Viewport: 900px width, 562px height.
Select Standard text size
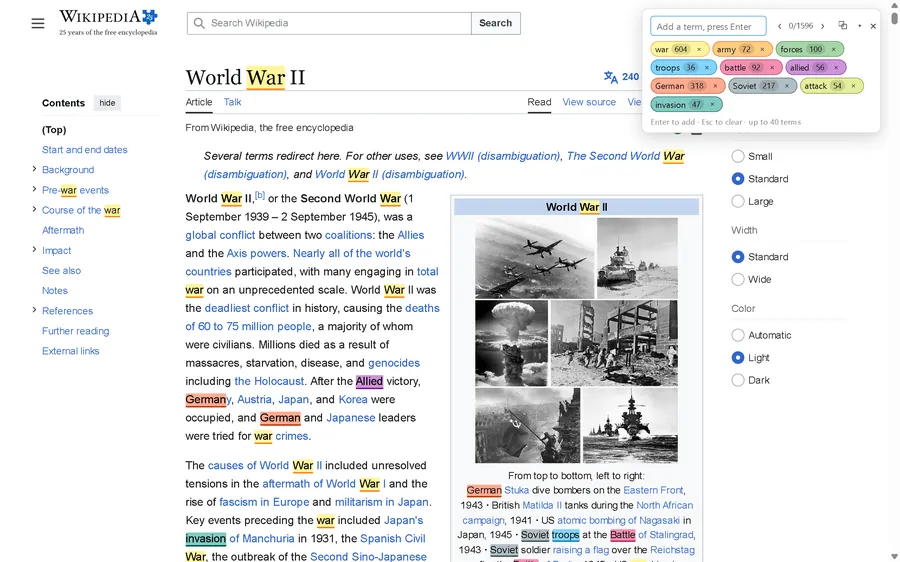point(738,179)
